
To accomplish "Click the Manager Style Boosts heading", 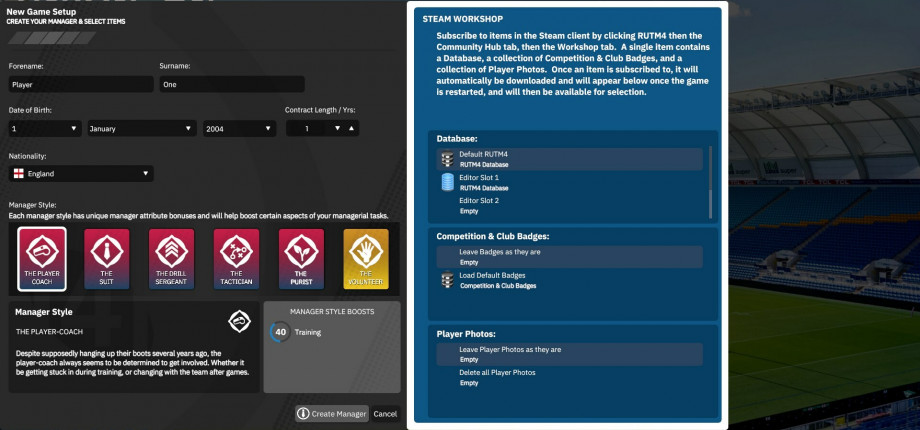I will 332,312.
